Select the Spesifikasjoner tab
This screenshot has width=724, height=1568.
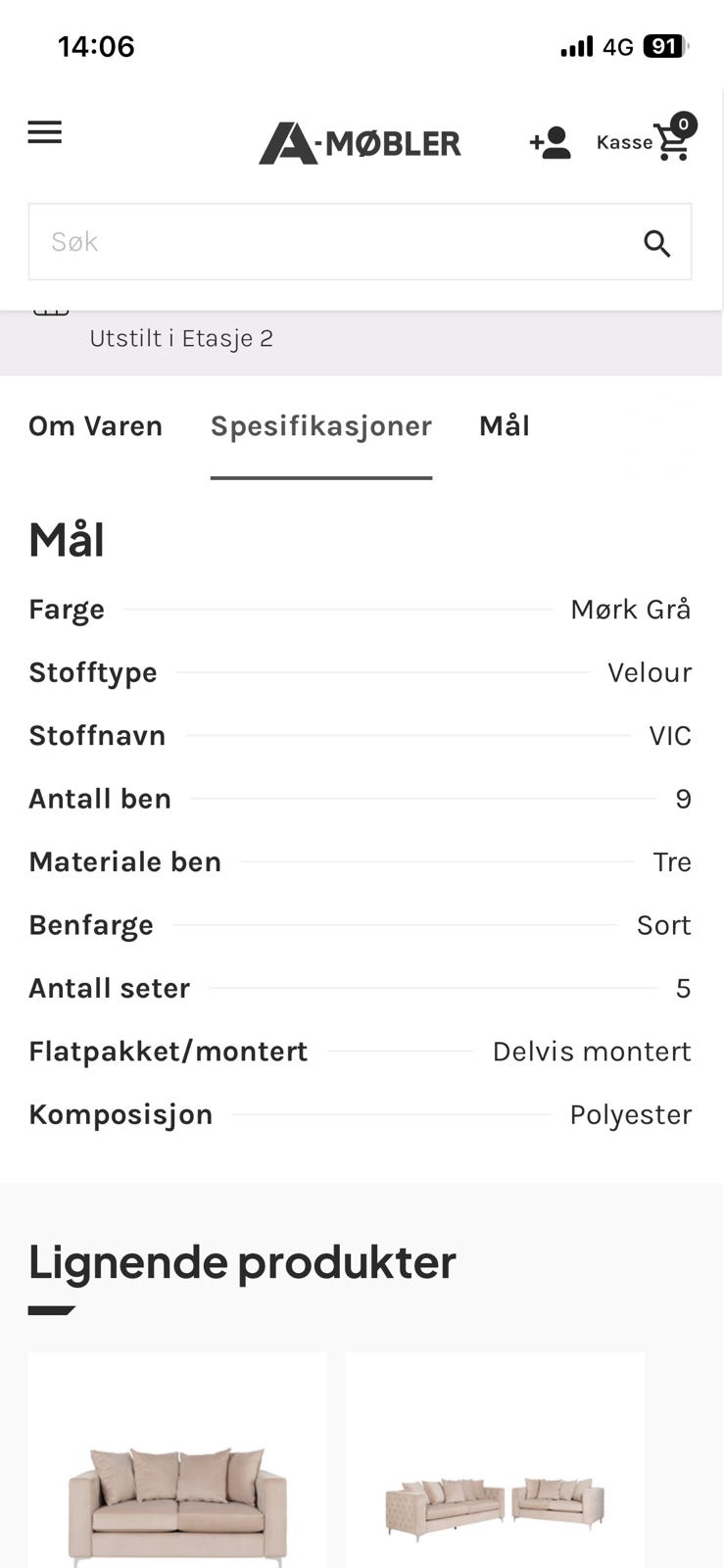coord(320,425)
